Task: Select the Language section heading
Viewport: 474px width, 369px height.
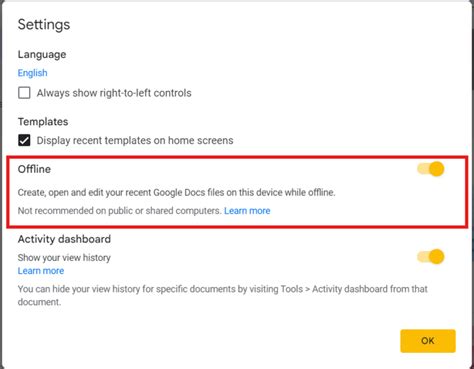Action: (42, 55)
